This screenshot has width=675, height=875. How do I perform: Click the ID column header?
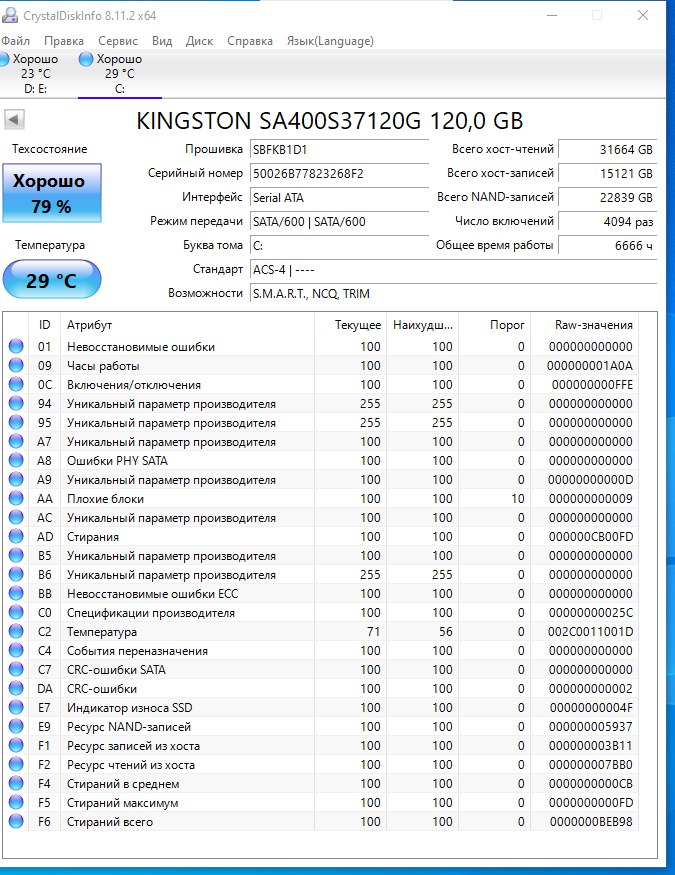tap(44, 325)
